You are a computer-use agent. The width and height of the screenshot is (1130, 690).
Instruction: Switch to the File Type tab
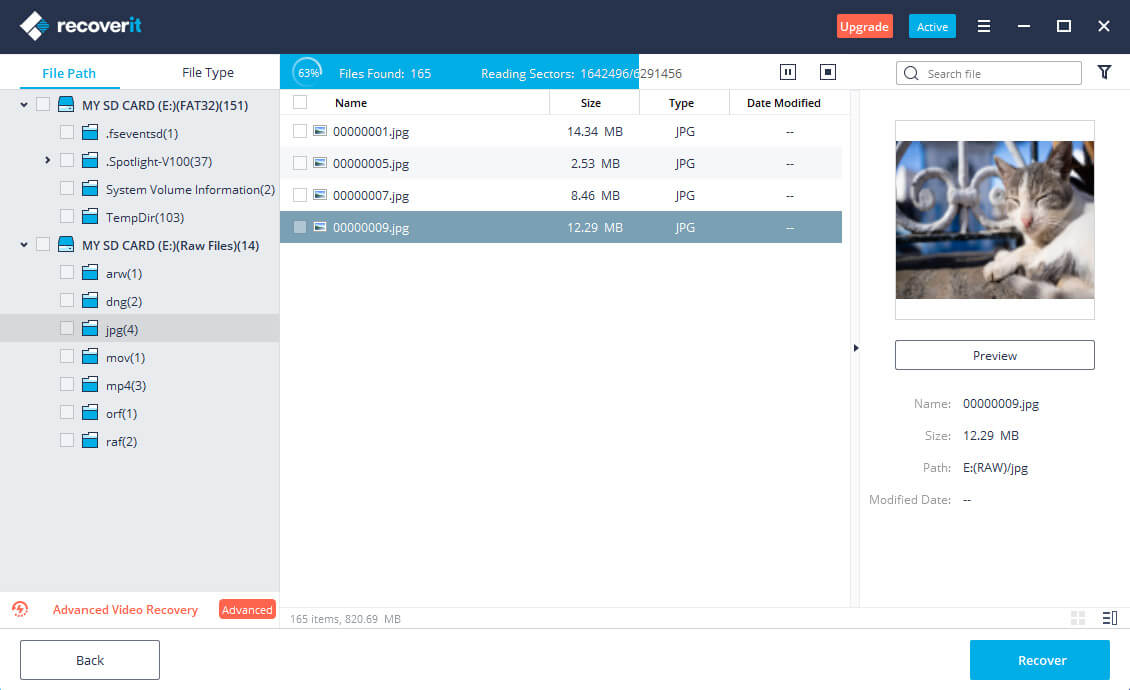click(x=208, y=73)
